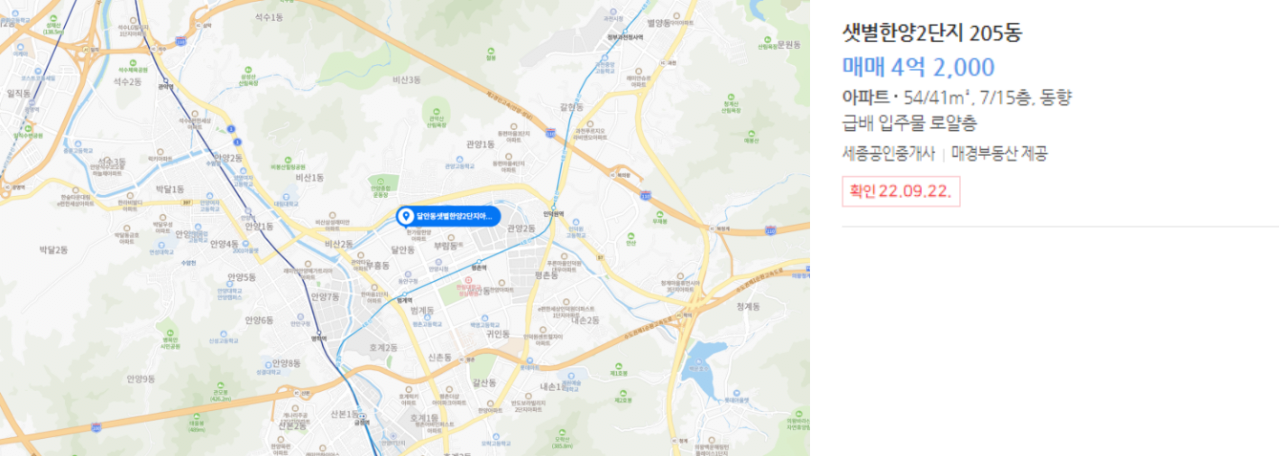Click the 인덕원역 subway station marker
The width and height of the screenshot is (1280, 456).
tap(553, 207)
